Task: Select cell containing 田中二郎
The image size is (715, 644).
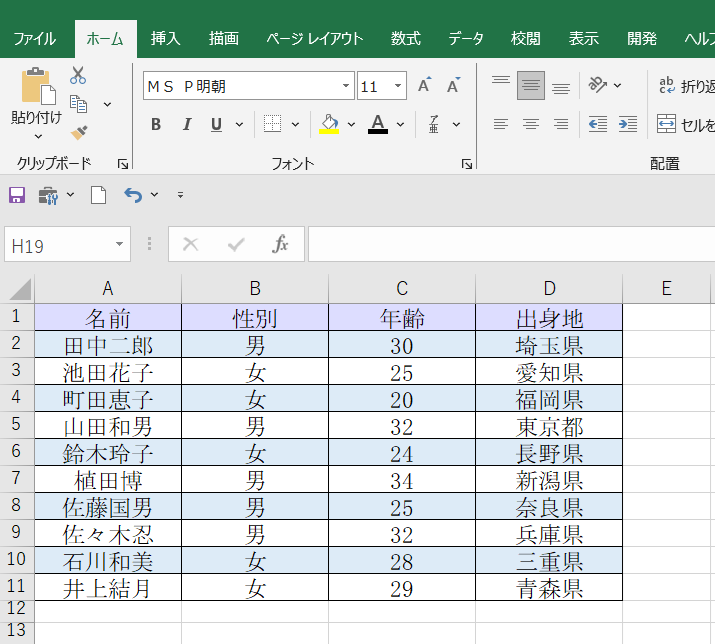Action: (108, 344)
